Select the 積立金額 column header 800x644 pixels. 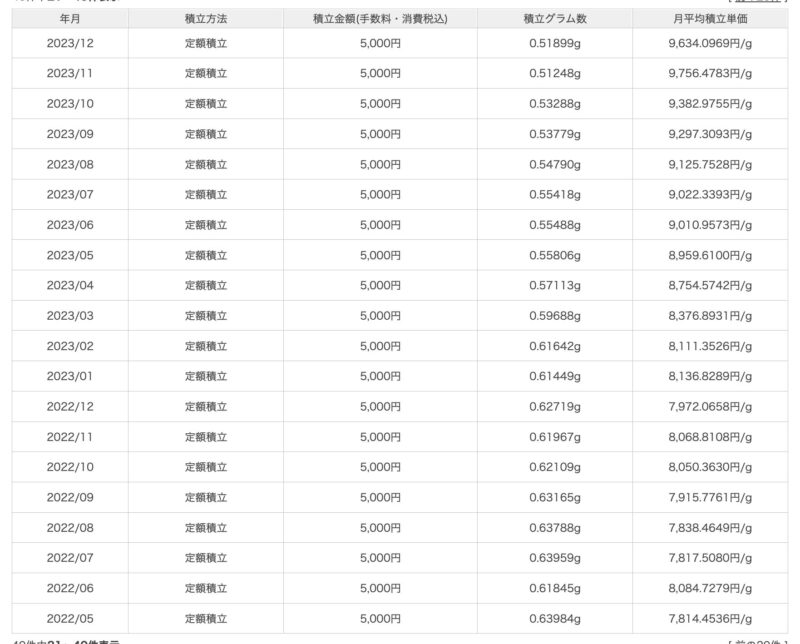[x=380, y=19]
